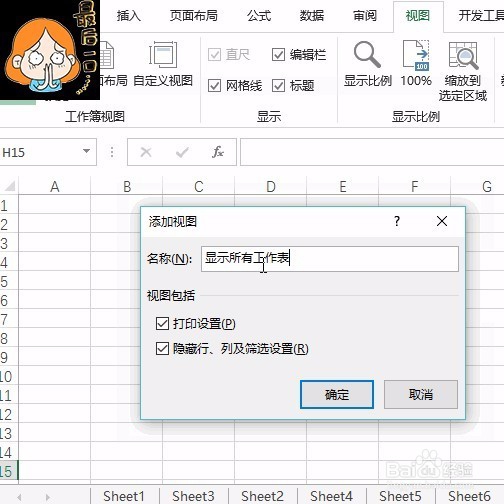
Task: Select row 8 header
Action: [9, 338]
